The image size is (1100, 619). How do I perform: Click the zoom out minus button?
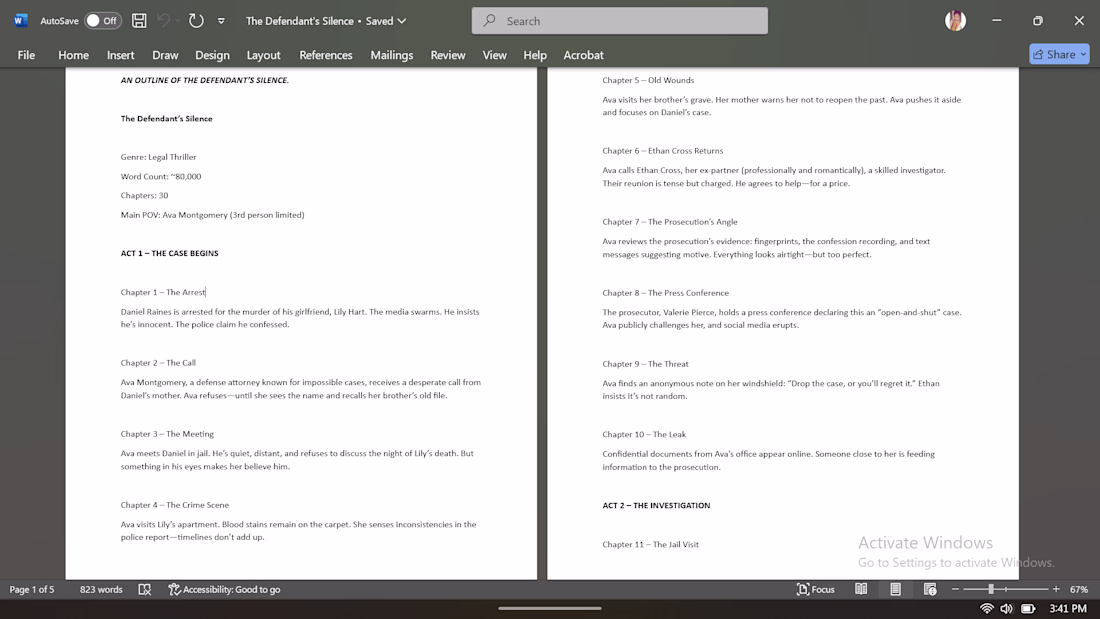tap(955, 590)
